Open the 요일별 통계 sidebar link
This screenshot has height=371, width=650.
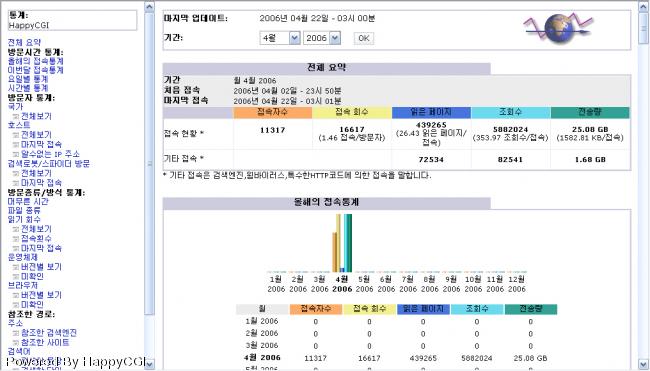pyautogui.click(x=28, y=79)
